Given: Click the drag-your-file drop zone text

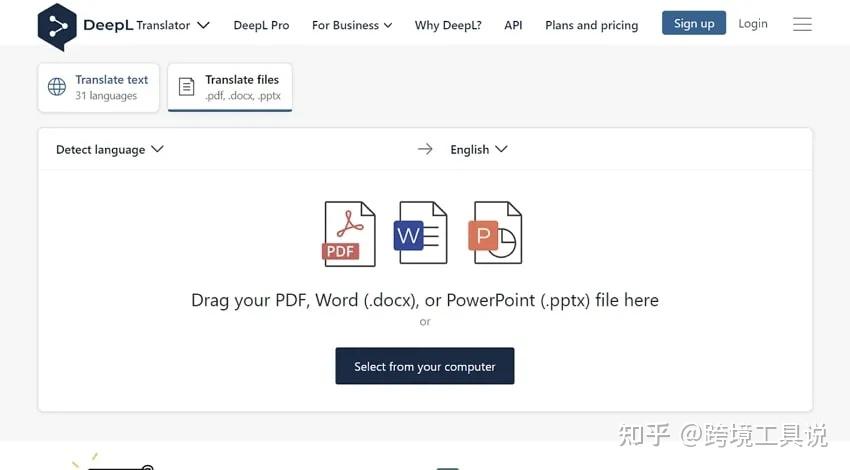Looking at the screenshot, I should [425, 300].
